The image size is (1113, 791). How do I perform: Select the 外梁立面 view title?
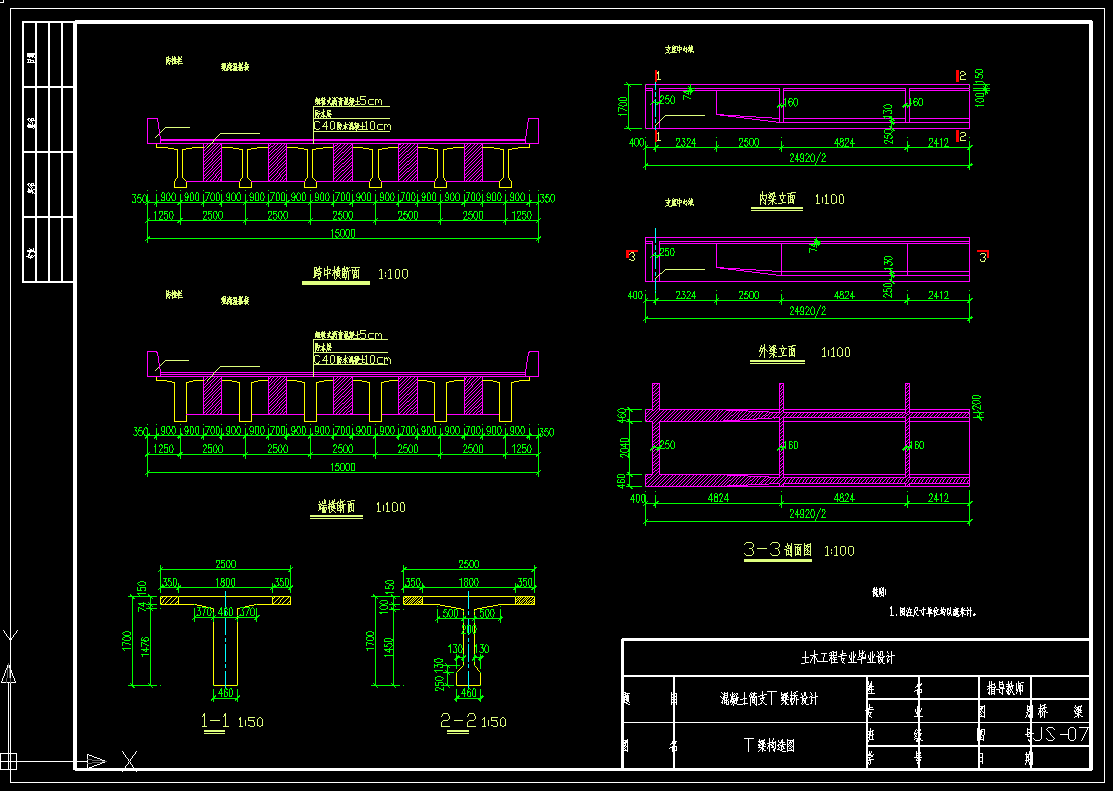pos(777,352)
